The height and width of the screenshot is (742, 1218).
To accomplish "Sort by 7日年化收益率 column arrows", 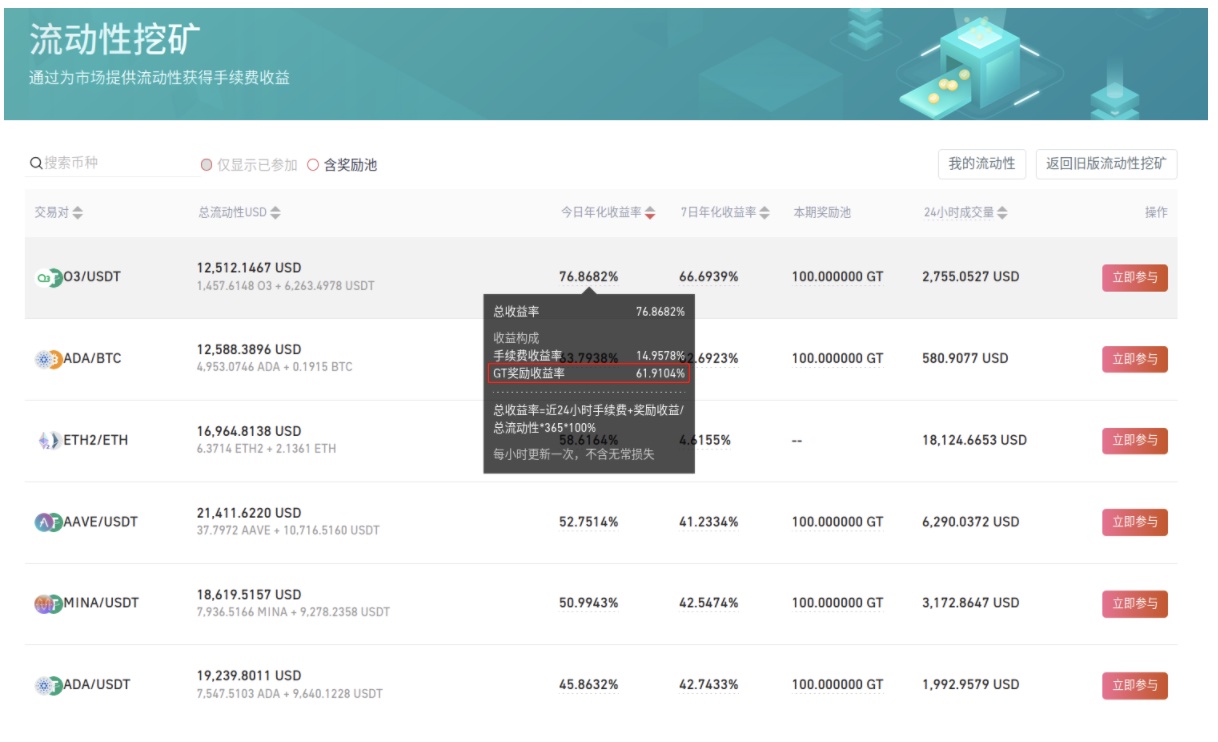I will coord(764,213).
